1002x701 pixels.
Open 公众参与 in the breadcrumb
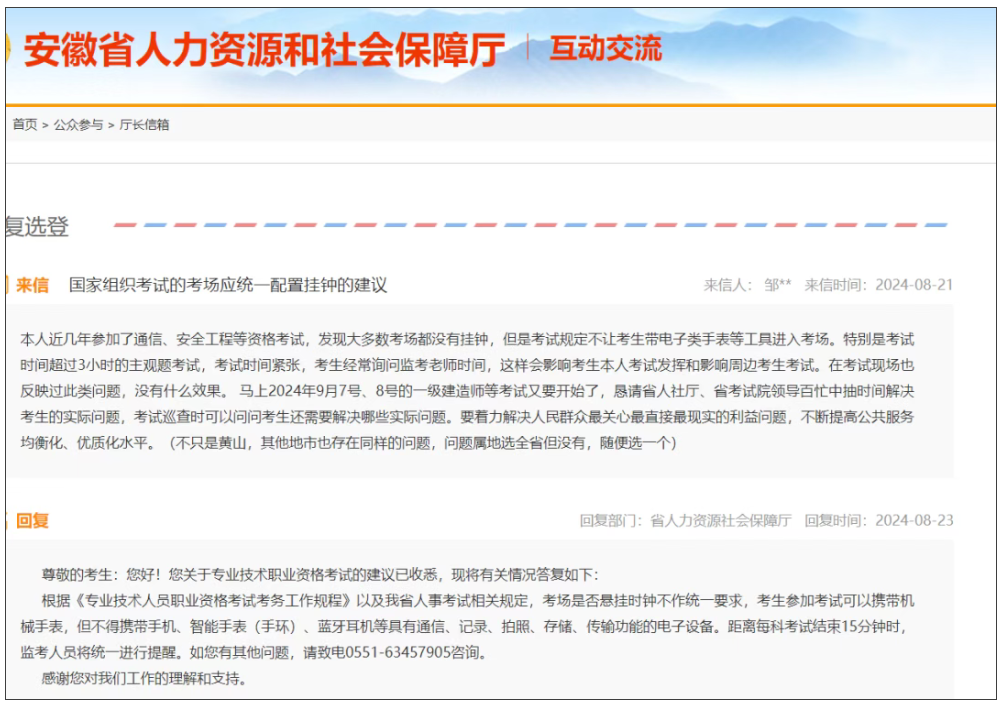pyautogui.click(x=78, y=125)
